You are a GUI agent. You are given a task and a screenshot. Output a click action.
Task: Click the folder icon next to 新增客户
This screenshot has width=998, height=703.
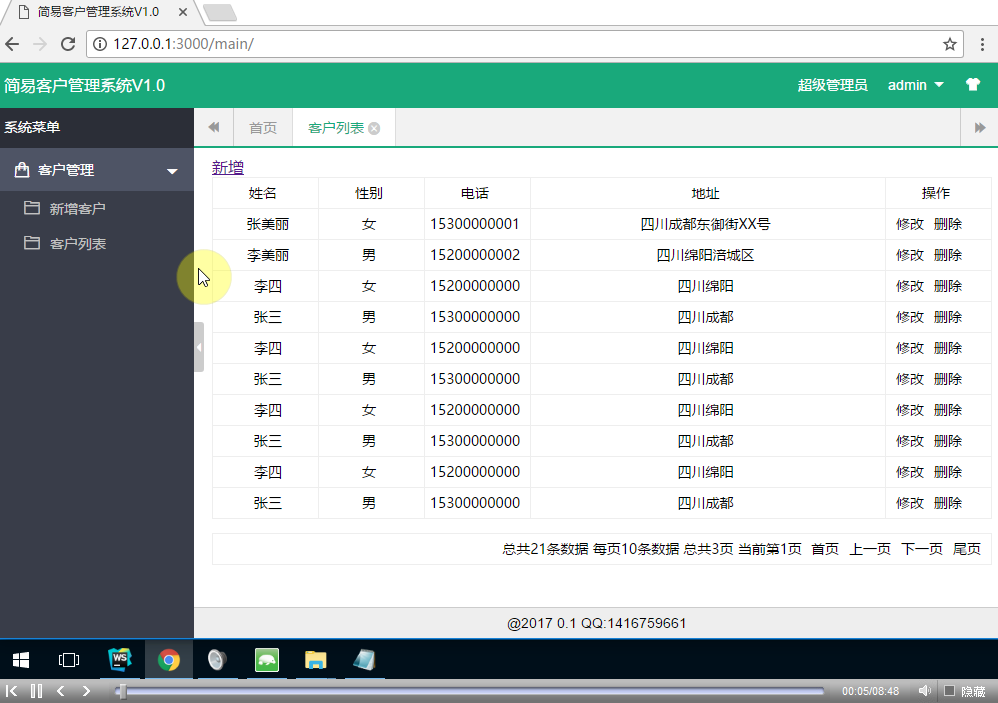pos(32,207)
